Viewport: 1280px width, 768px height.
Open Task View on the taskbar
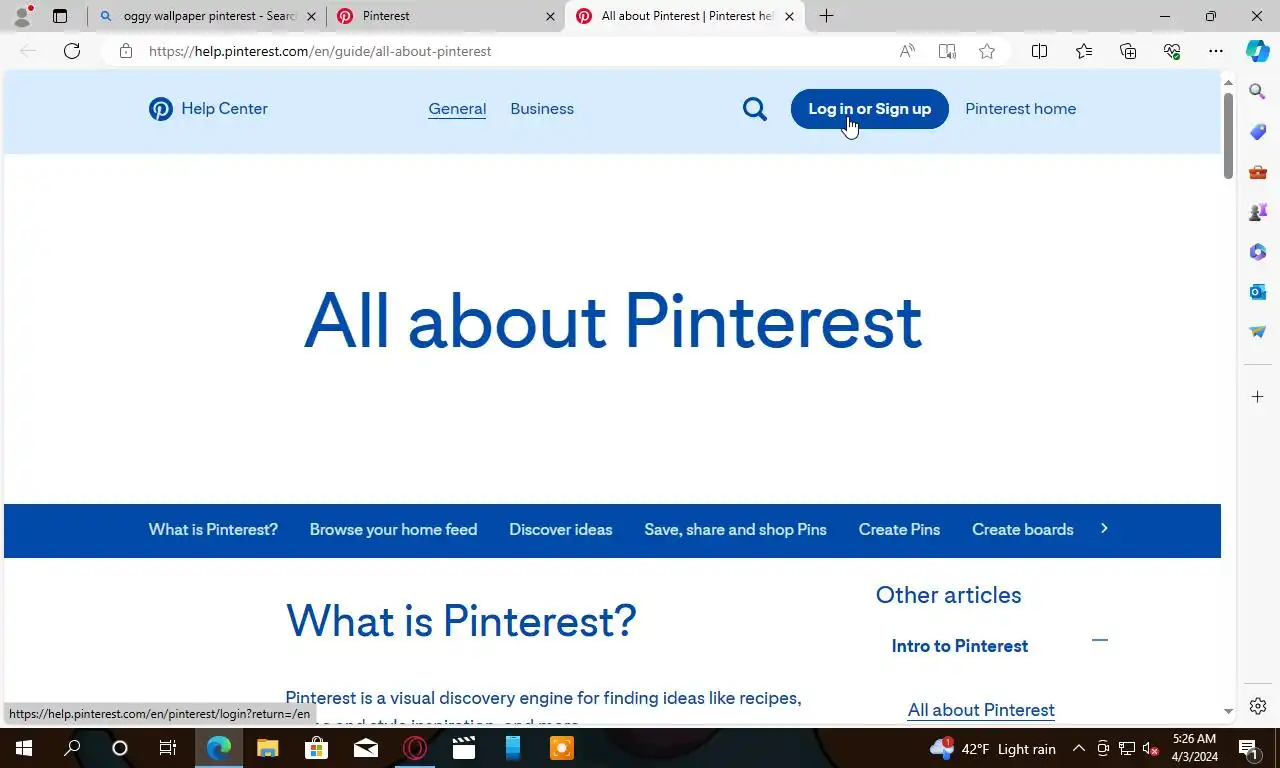168,748
